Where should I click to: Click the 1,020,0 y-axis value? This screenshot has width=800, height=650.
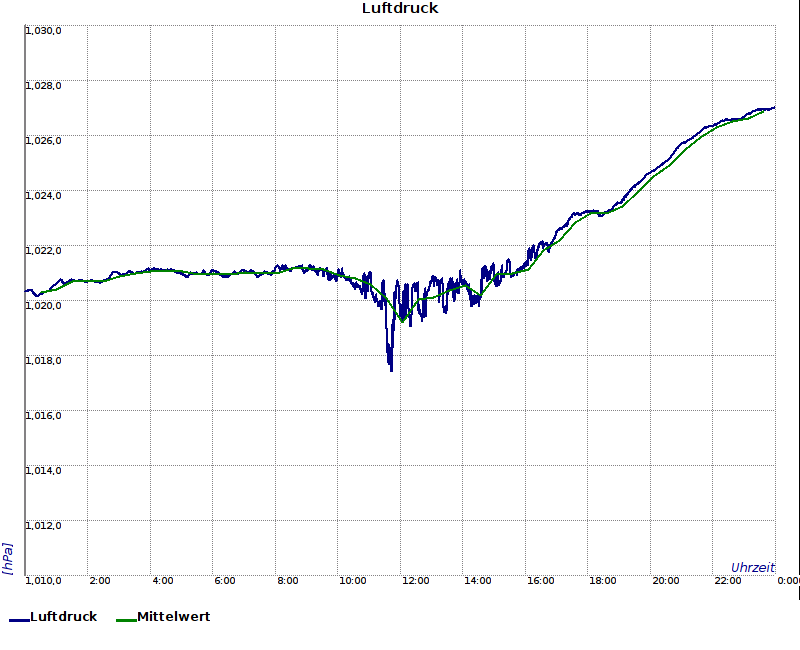pyautogui.click(x=43, y=306)
